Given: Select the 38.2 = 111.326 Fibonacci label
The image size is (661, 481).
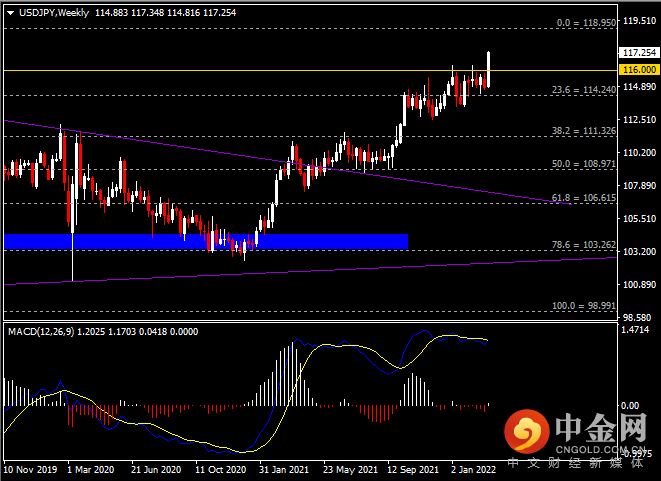Looking at the screenshot, I should click(x=584, y=131).
